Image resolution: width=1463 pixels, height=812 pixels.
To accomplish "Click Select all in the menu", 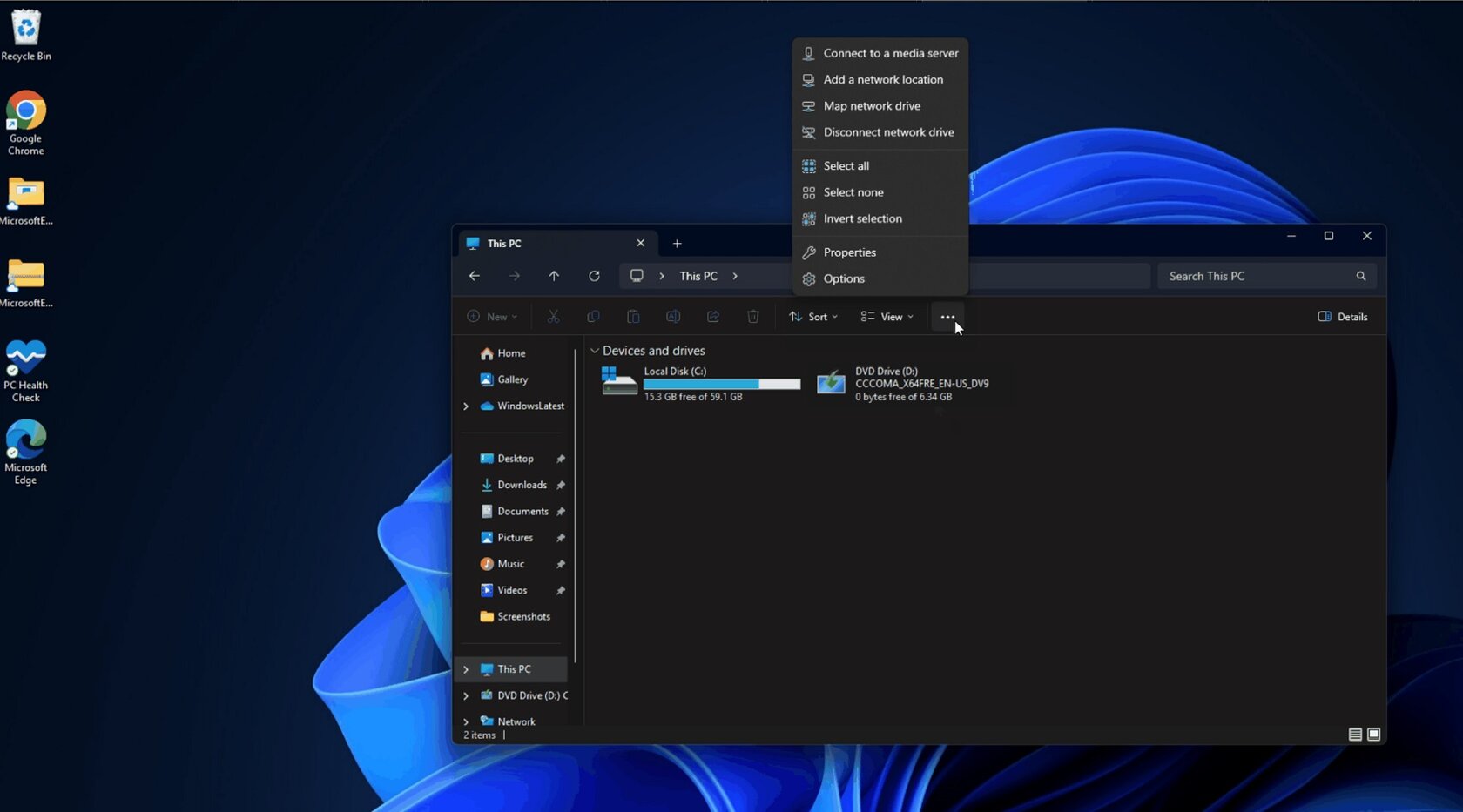I will pos(846,166).
